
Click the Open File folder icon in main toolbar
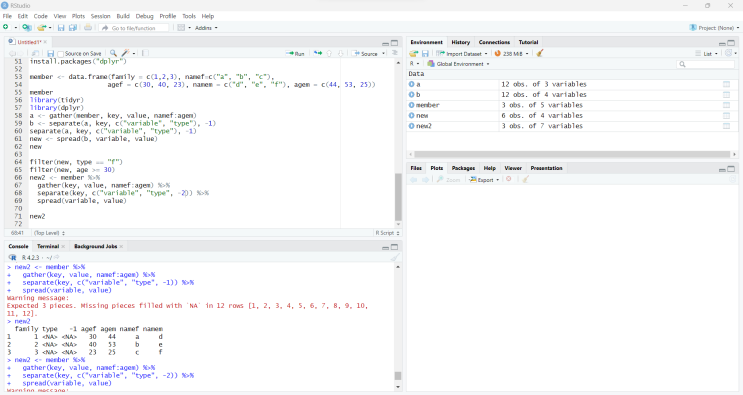click(x=42, y=27)
